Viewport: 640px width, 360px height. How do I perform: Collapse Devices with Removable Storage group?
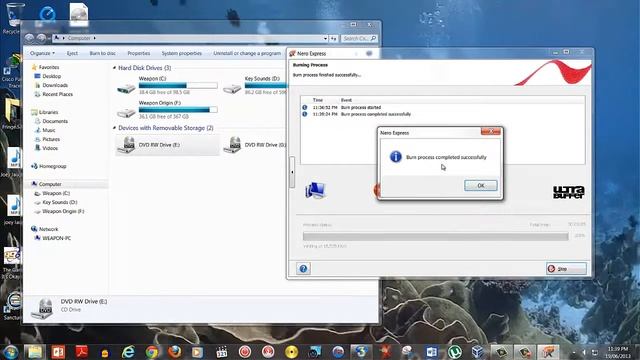(114, 128)
